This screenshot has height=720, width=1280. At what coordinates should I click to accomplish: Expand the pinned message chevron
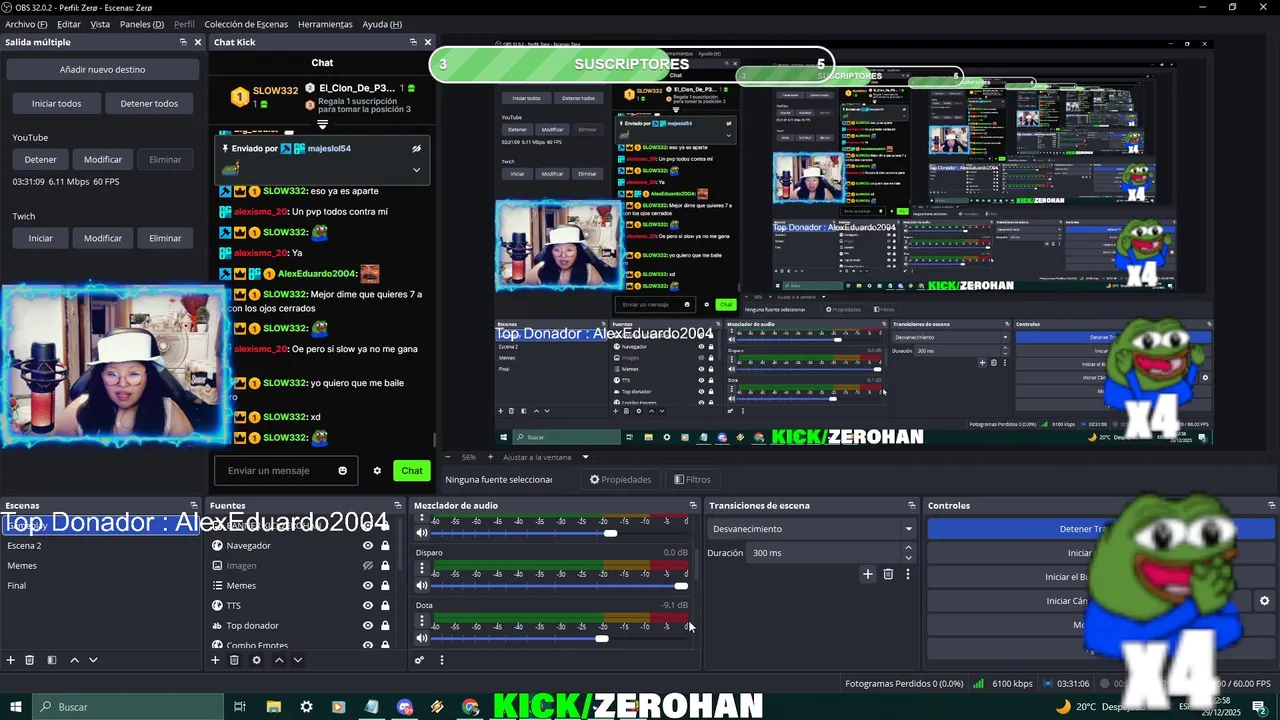(416, 170)
